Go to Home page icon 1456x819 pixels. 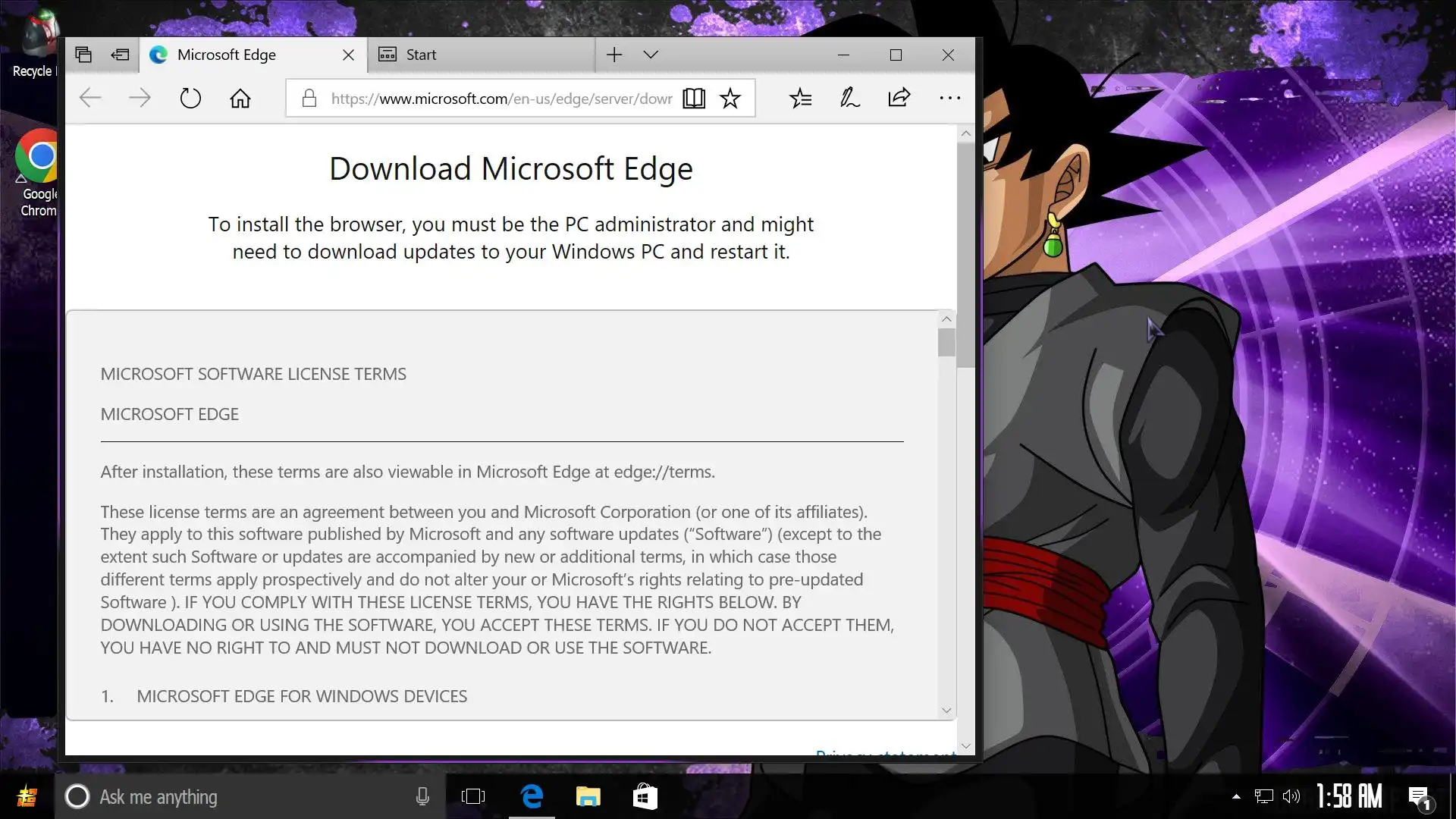[x=240, y=99]
